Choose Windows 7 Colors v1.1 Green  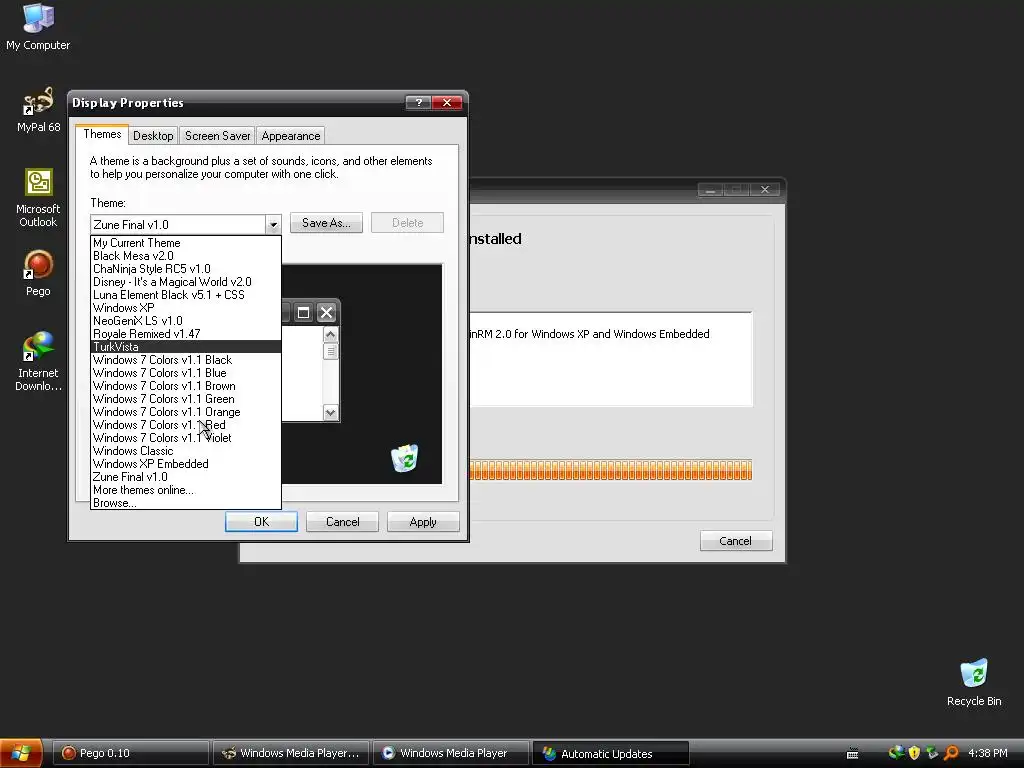click(185, 399)
